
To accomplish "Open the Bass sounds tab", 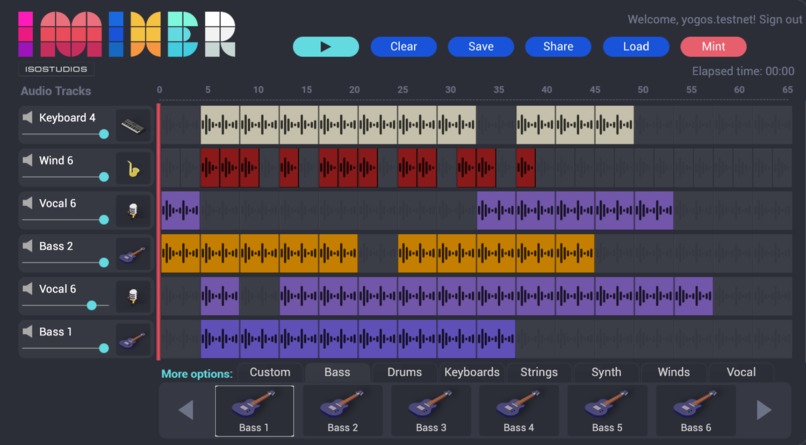I will (337, 373).
